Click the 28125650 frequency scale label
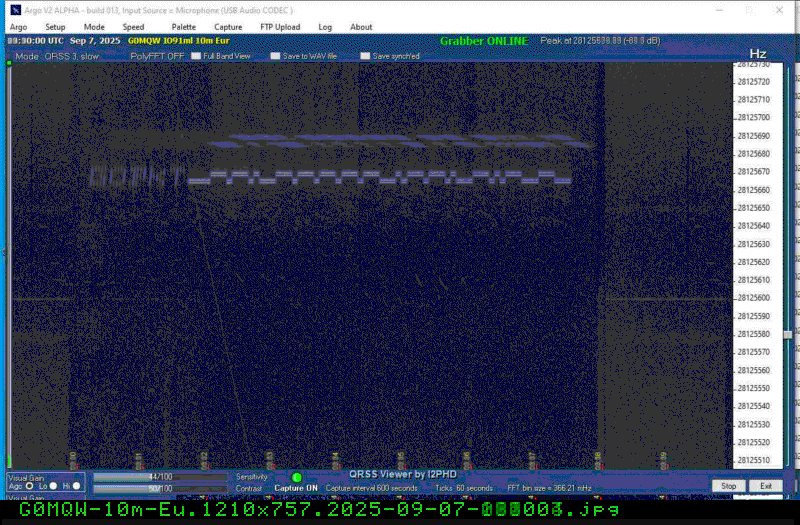Image resolution: width=800 pixels, height=525 pixels. coord(754,208)
